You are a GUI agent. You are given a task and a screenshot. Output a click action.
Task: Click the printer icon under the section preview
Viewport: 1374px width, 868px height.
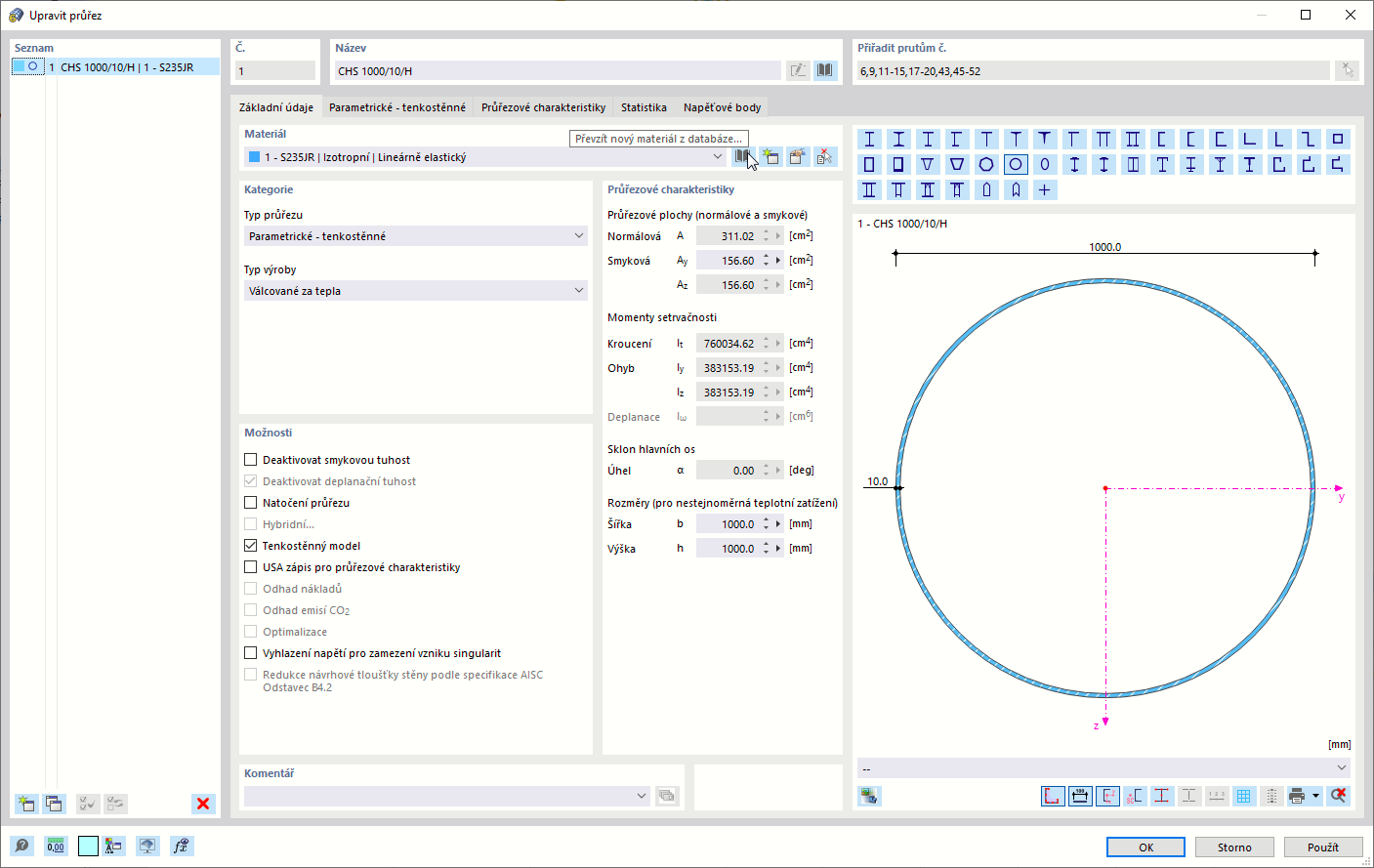tap(1297, 796)
